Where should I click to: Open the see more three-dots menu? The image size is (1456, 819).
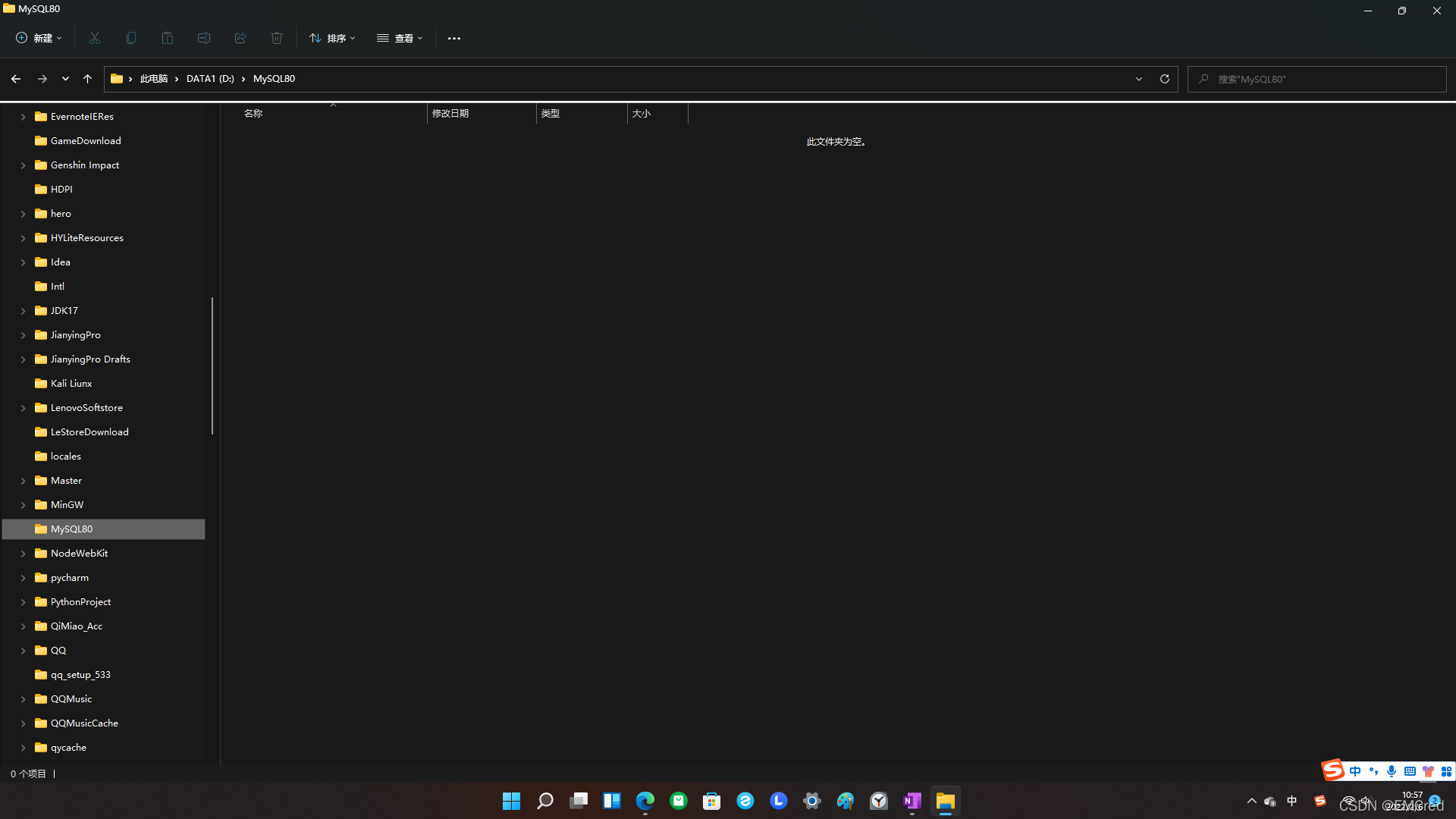tap(454, 38)
